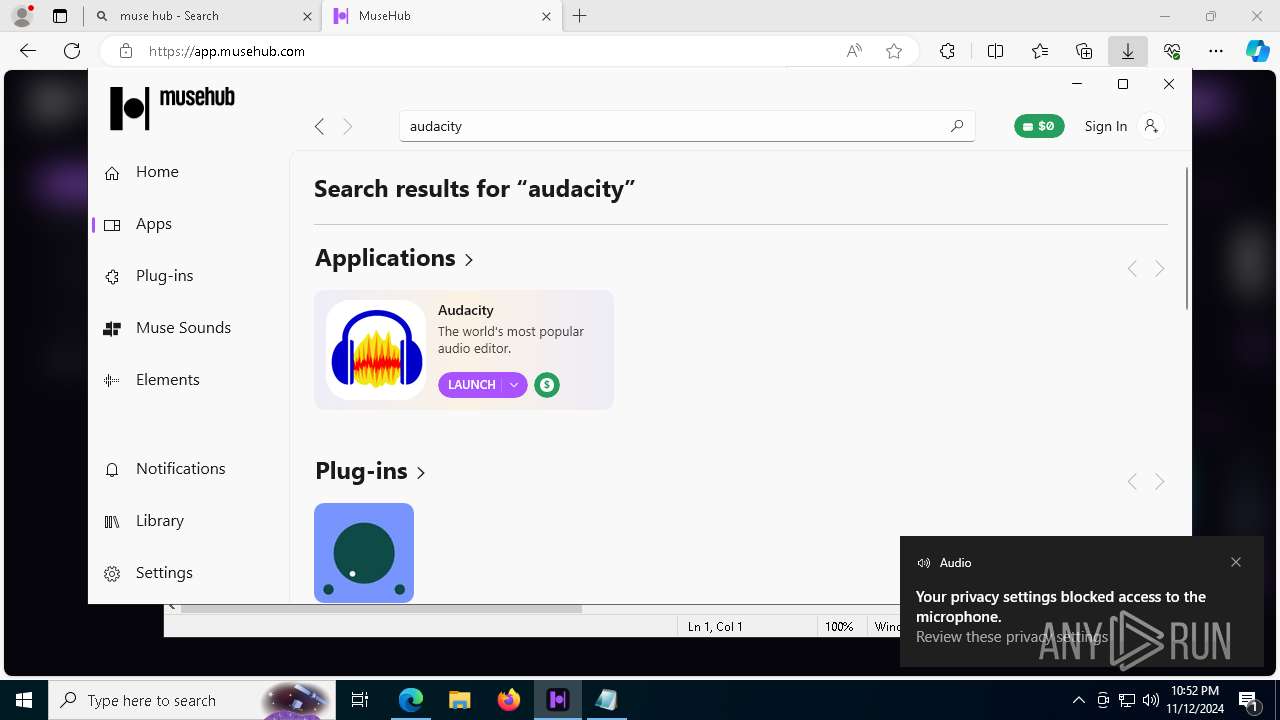This screenshot has height=720, width=1280.
Task: Toggle browser split screen
Action: click(995, 51)
